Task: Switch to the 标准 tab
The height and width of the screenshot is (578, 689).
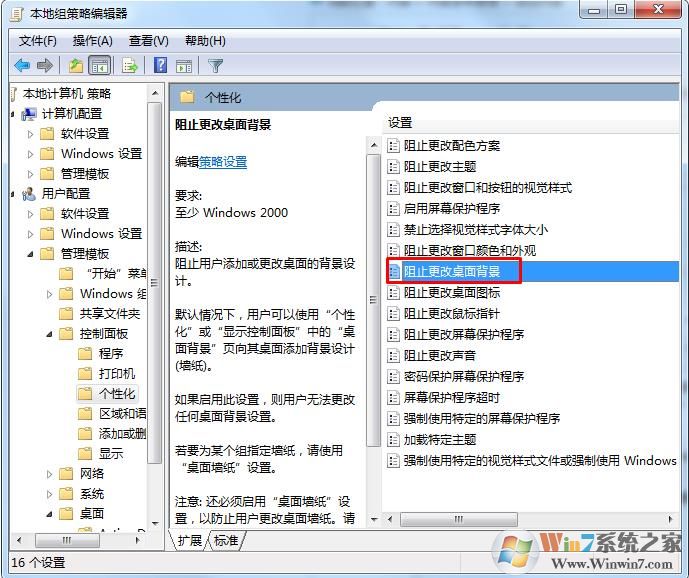Action: click(226, 540)
